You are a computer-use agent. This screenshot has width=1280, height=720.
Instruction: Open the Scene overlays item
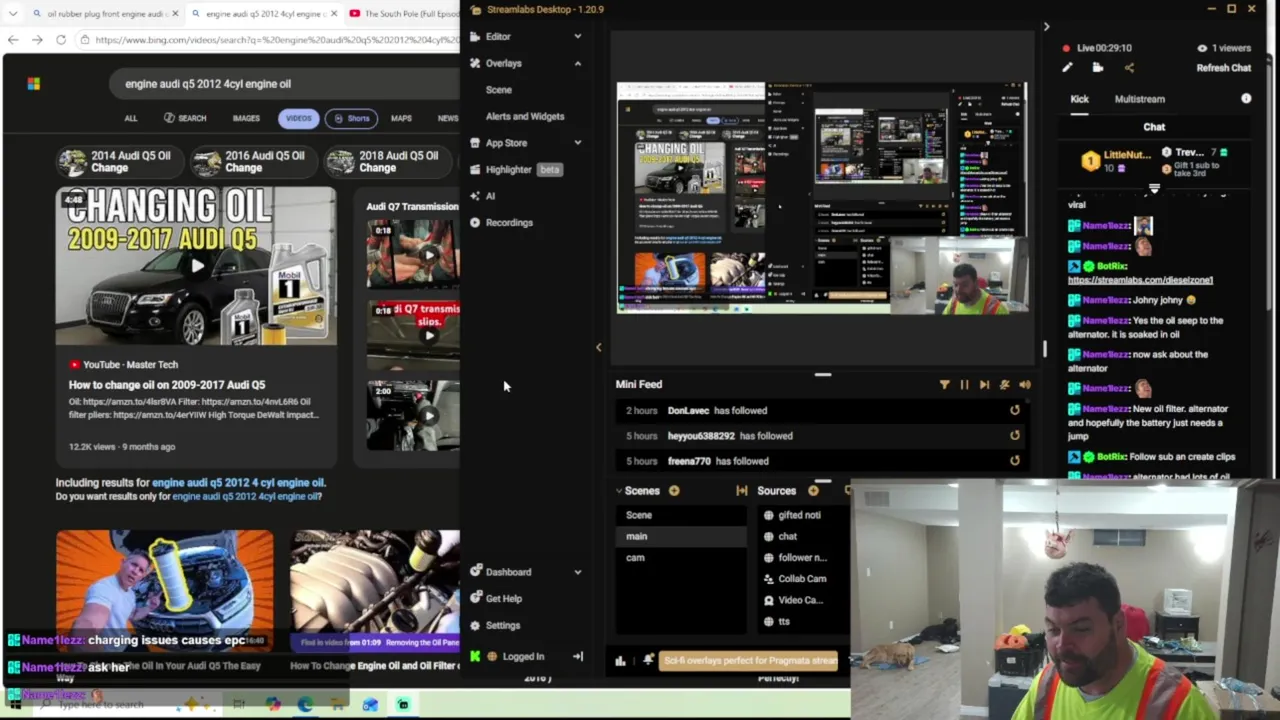(498, 90)
